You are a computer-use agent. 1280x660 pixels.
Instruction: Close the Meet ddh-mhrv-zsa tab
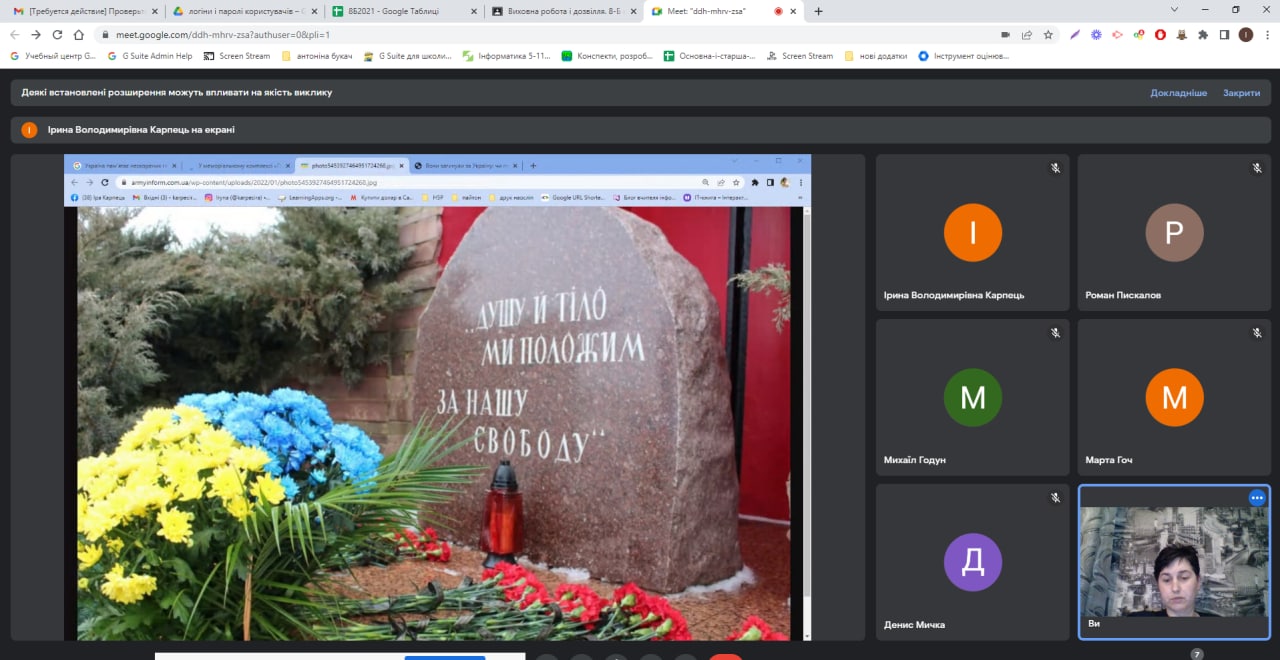794,11
